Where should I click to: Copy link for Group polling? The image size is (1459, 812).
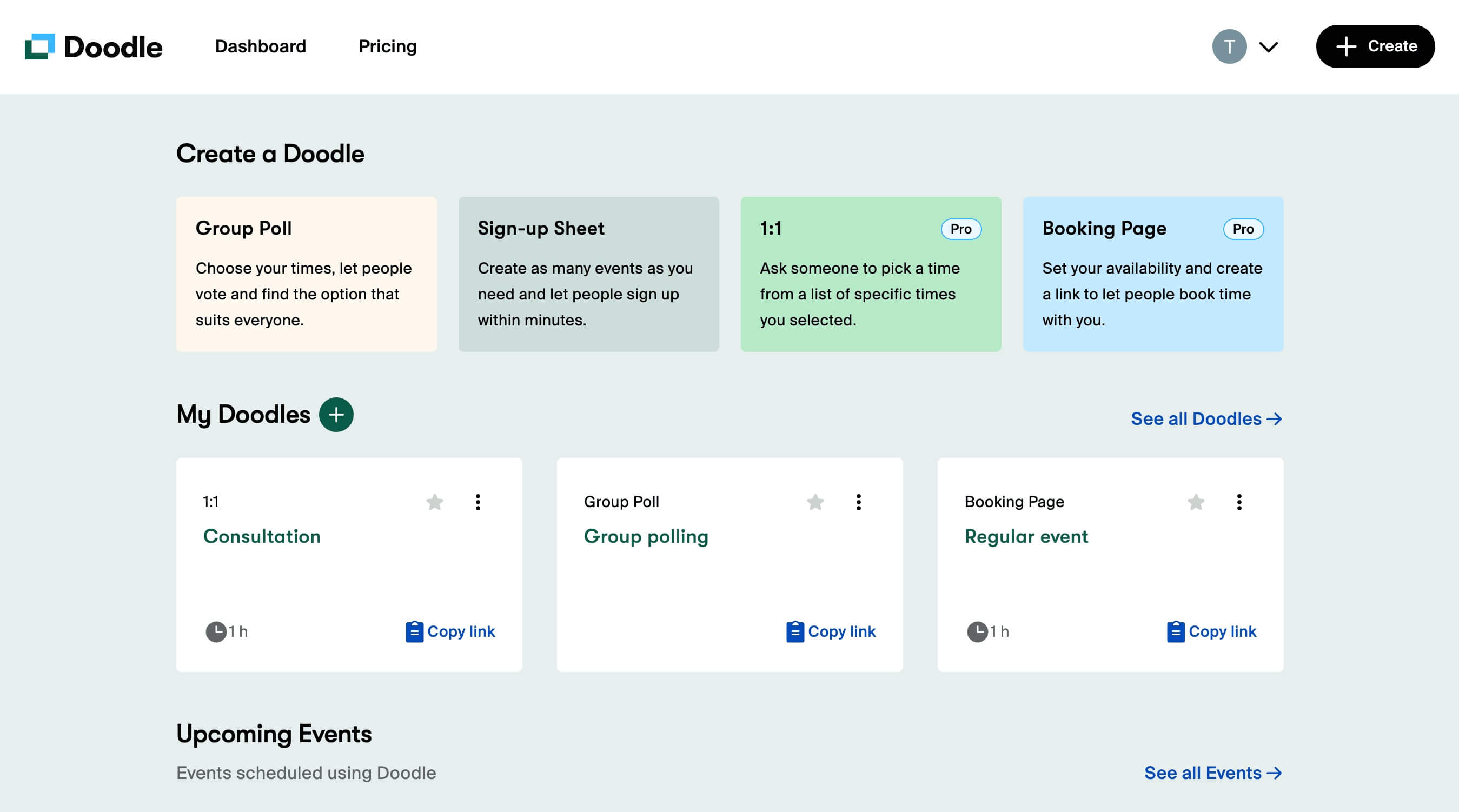click(831, 631)
